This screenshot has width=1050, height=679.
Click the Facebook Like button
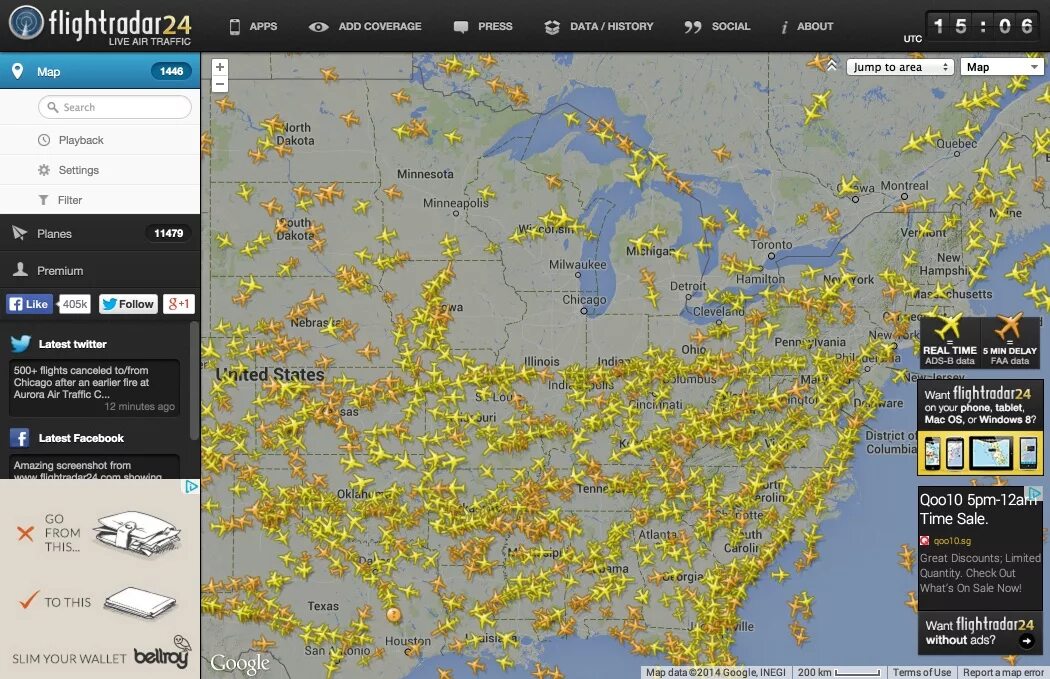click(x=29, y=304)
